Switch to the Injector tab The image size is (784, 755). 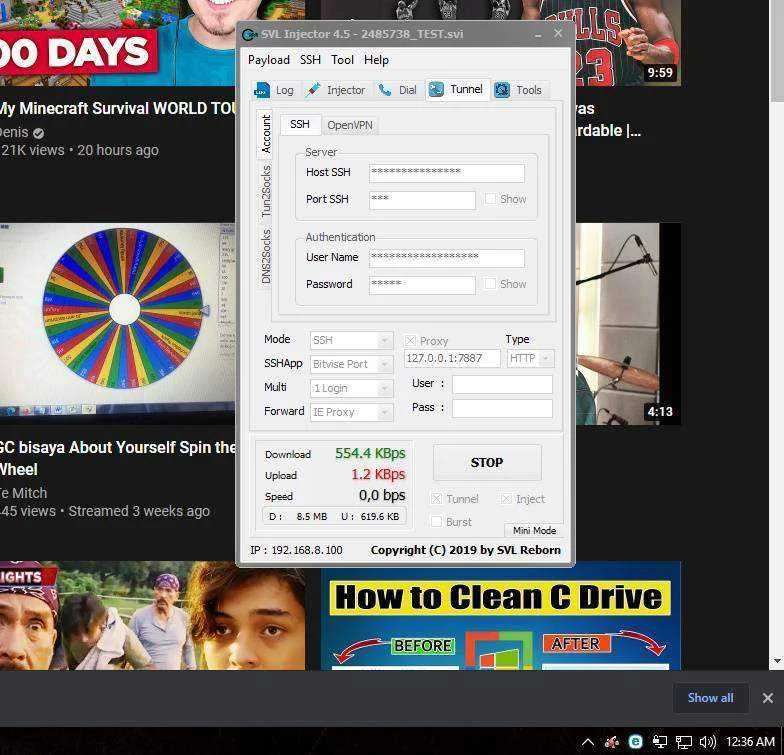point(336,90)
